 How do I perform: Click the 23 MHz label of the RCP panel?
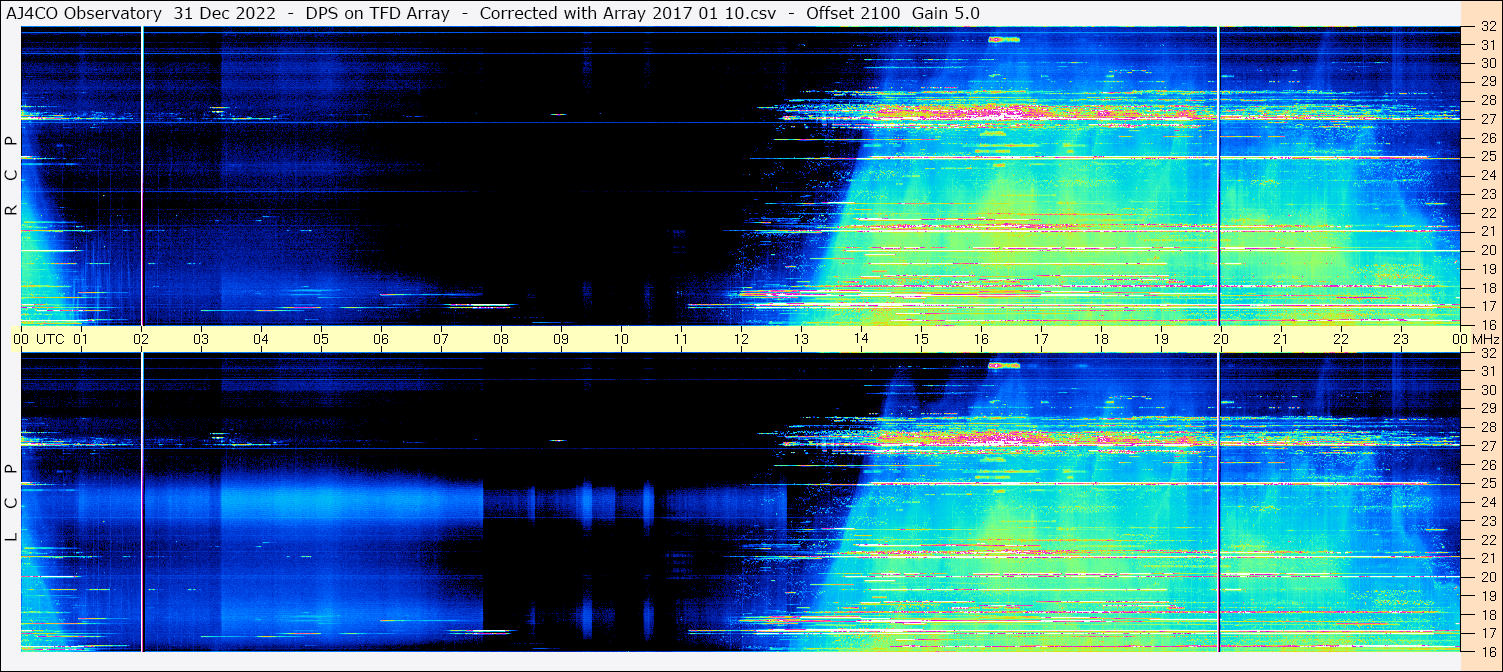coord(1487,194)
